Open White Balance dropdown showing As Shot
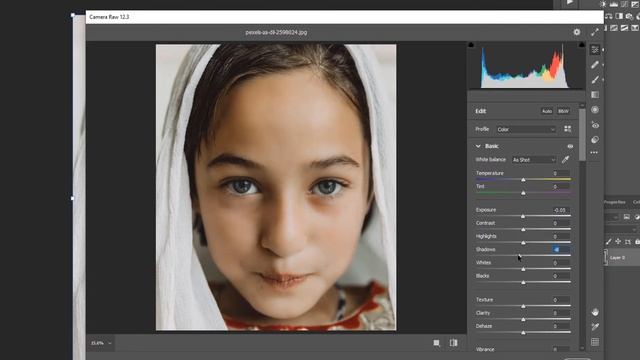The image size is (640, 360). click(x=534, y=160)
